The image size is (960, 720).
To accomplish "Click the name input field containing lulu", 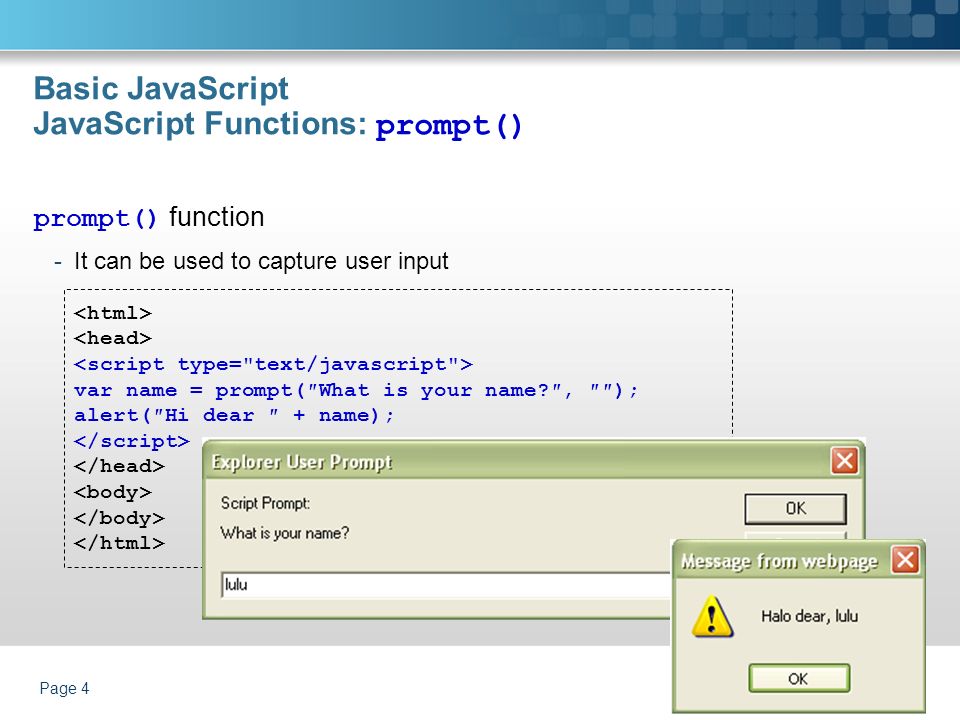I will [x=446, y=585].
